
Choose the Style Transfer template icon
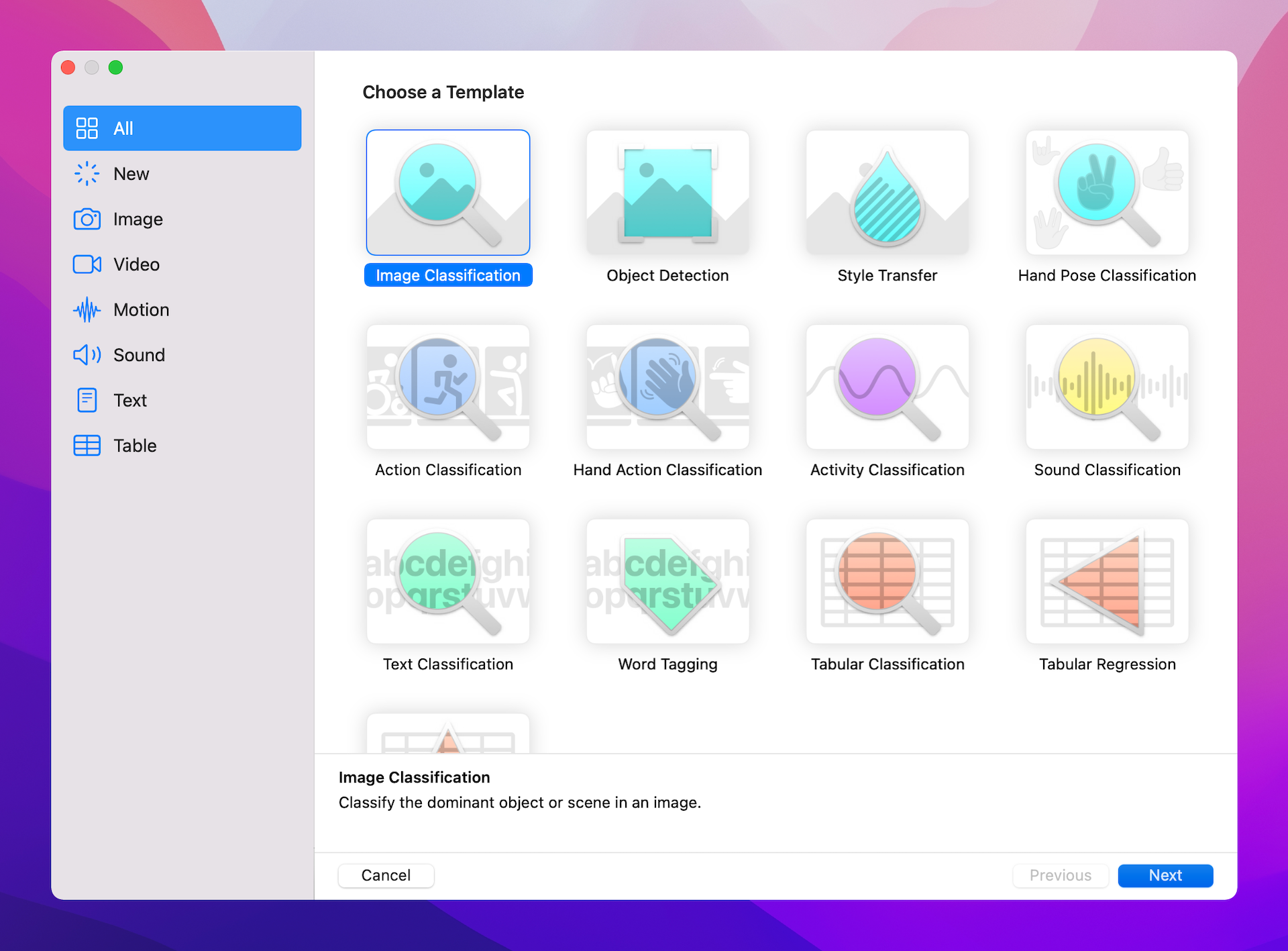tap(887, 193)
